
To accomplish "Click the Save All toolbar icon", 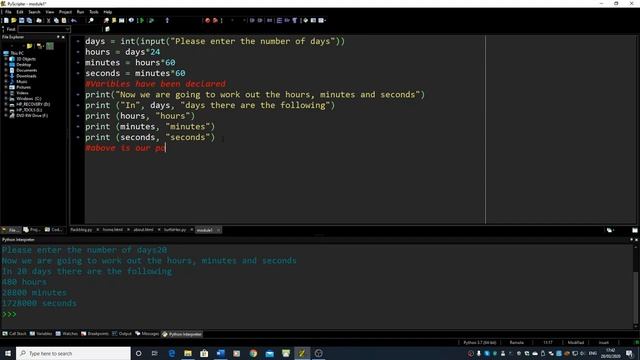I will (x=29, y=20).
